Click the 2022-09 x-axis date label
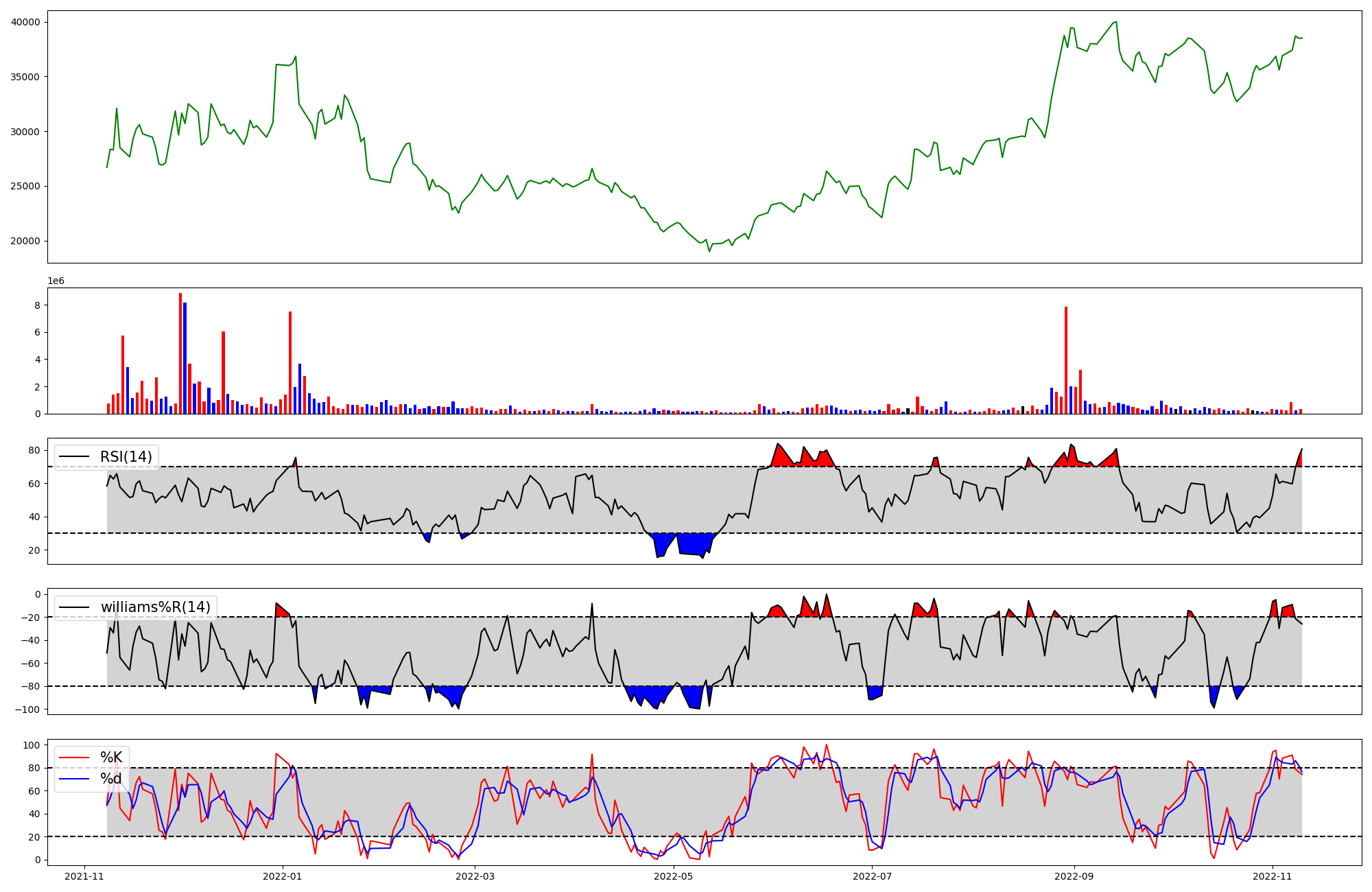Viewport: 1372px width, 892px height. pyautogui.click(x=1074, y=876)
